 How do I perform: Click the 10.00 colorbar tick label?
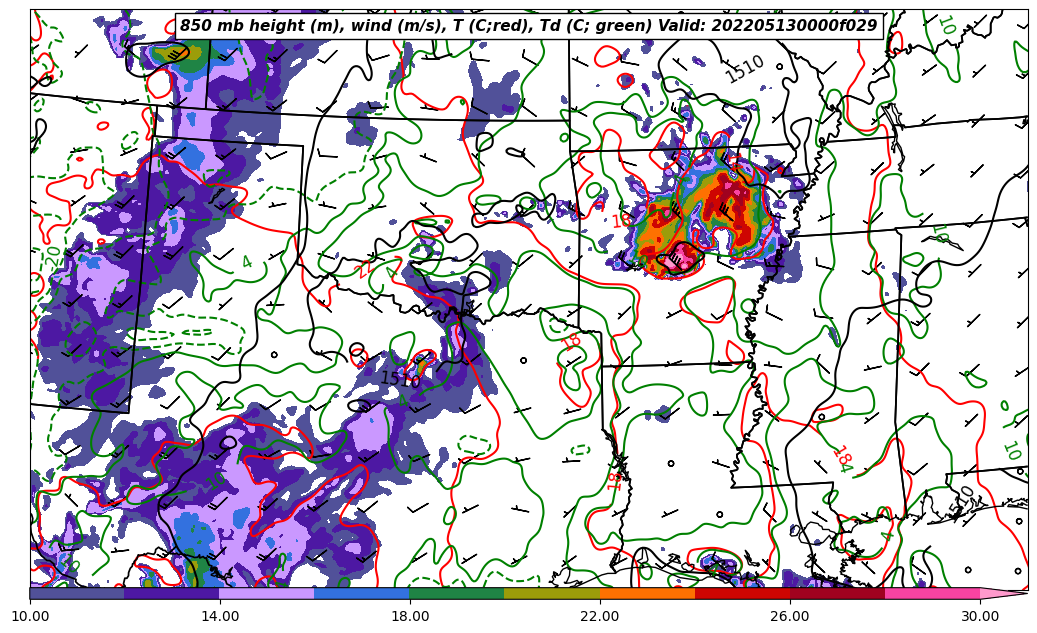coord(30,616)
